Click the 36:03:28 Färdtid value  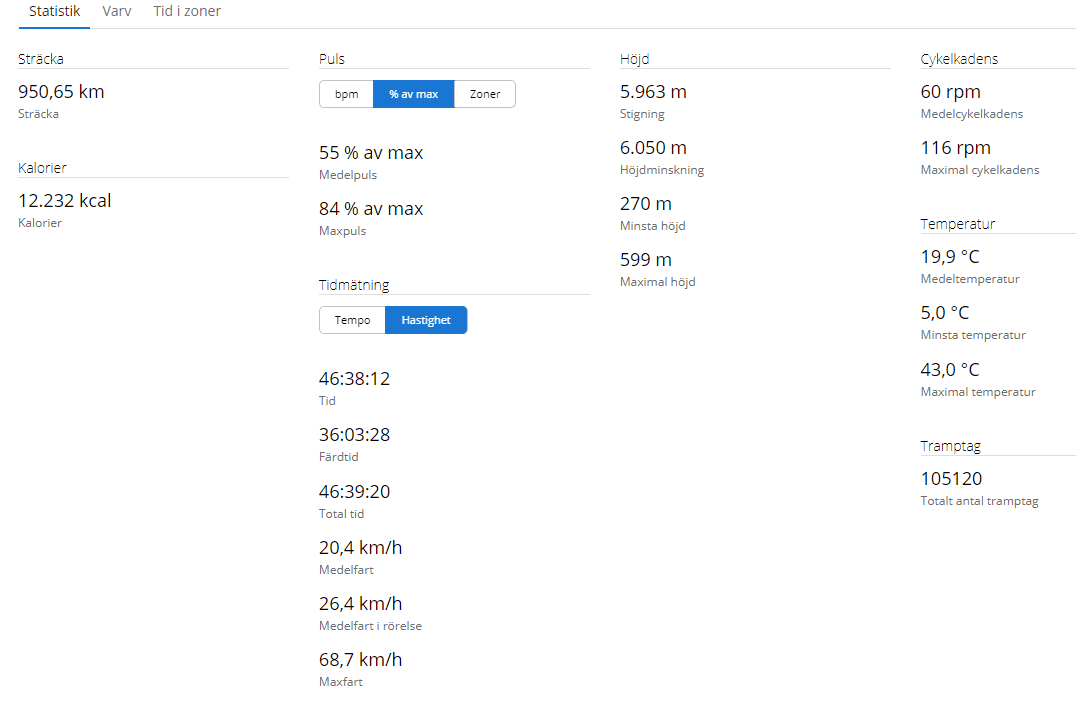[354, 435]
